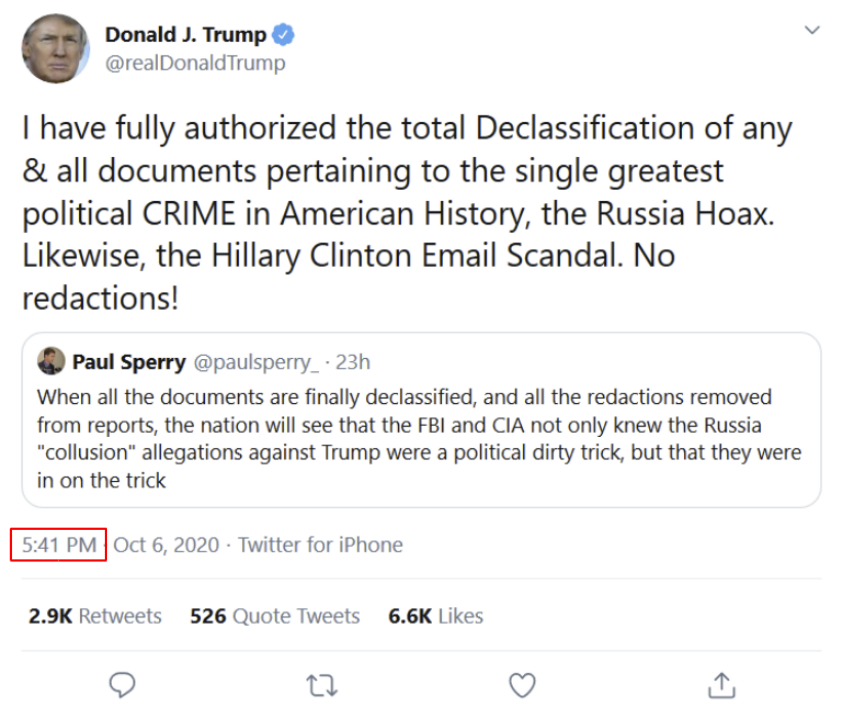Open the tweet author's profile picture
The image size is (843, 718).
[x=55, y=48]
